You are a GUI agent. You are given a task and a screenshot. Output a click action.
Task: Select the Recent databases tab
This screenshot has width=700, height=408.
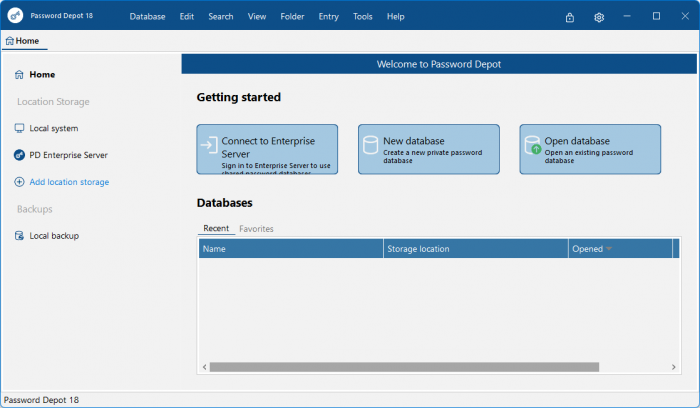click(x=215, y=229)
